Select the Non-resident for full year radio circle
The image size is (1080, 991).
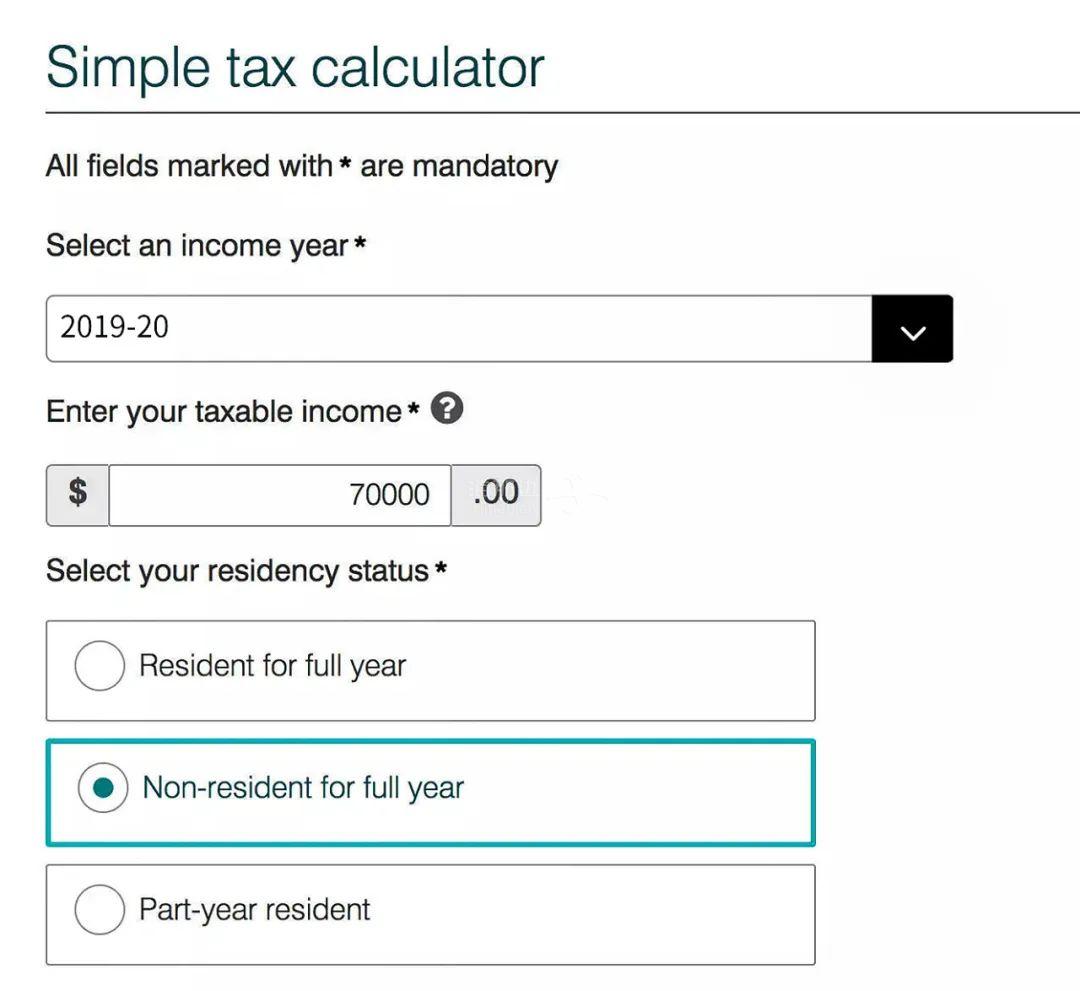(x=103, y=787)
